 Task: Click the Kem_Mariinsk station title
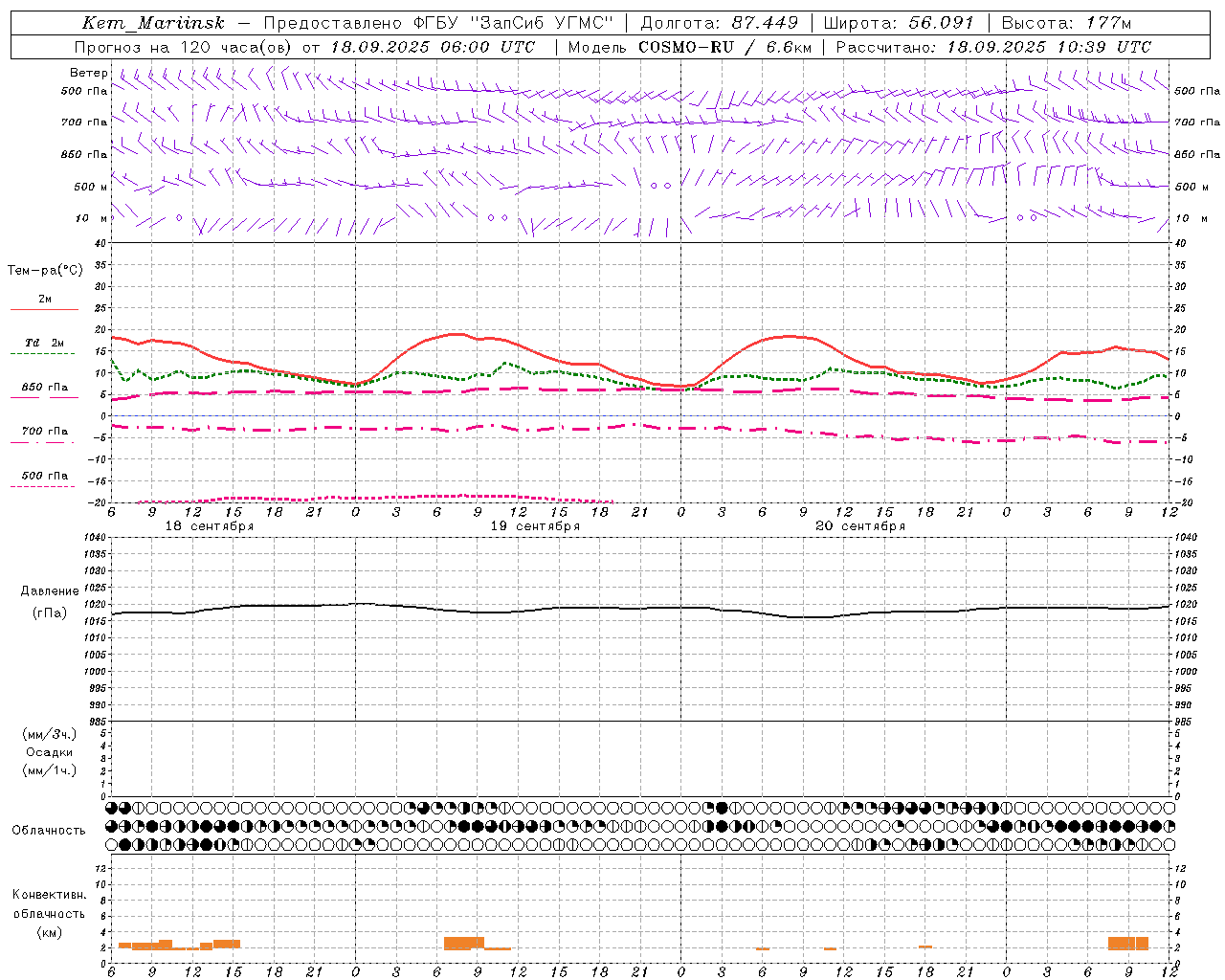click(x=153, y=23)
